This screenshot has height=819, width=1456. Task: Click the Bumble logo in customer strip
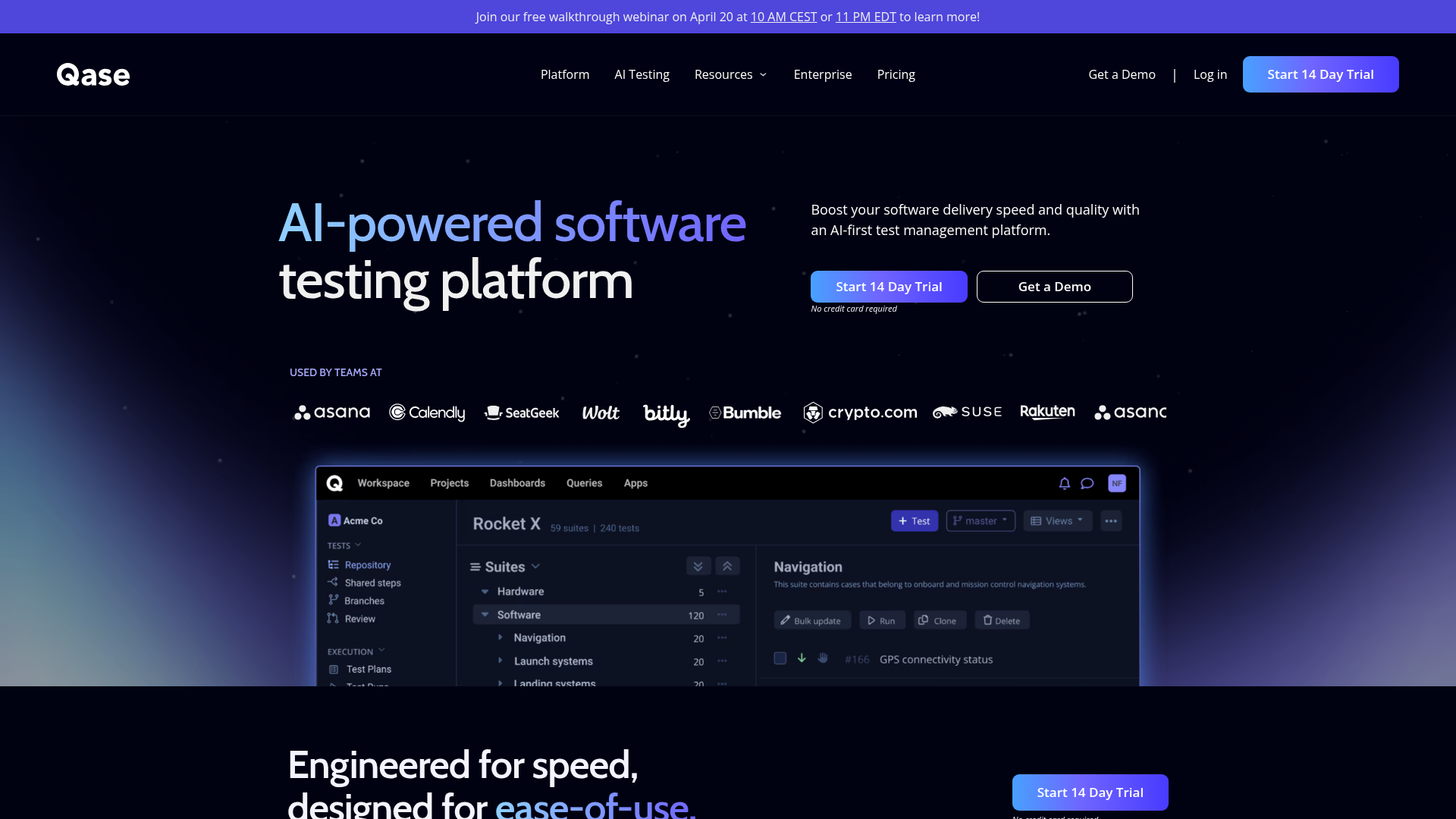click(x=745, y=413)
